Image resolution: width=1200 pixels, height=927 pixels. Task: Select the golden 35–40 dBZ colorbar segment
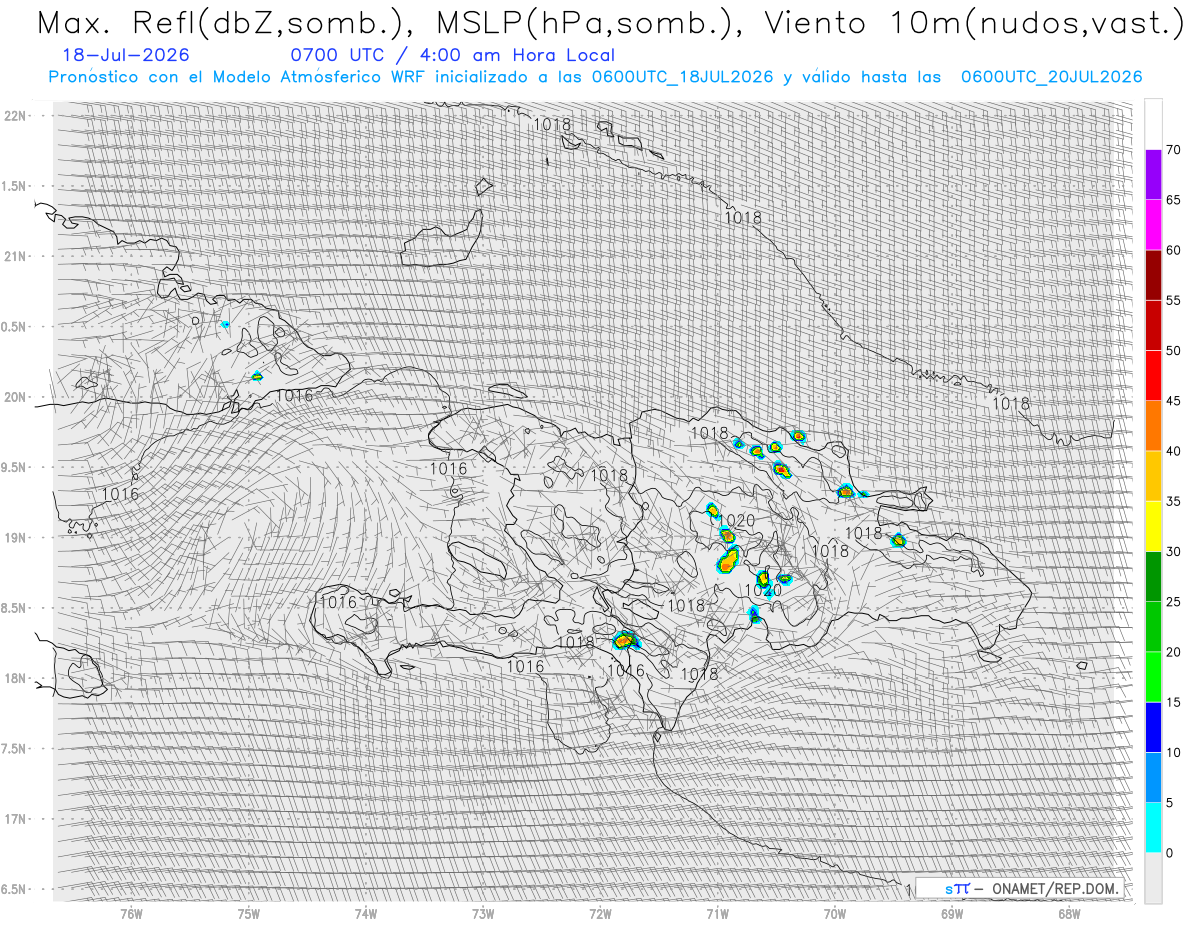coord(1153,476)
